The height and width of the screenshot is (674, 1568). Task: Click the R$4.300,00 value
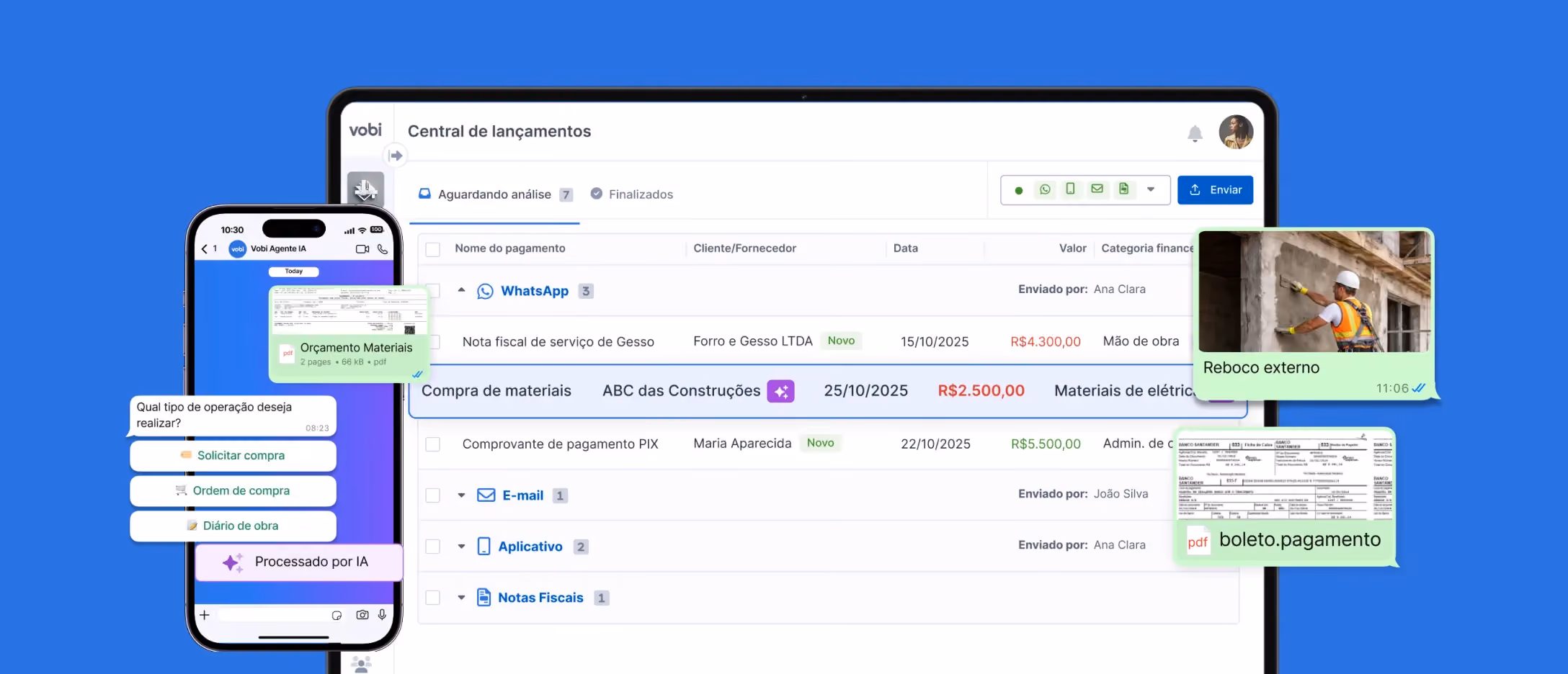pyautogui.click(x=1046, y=342)
